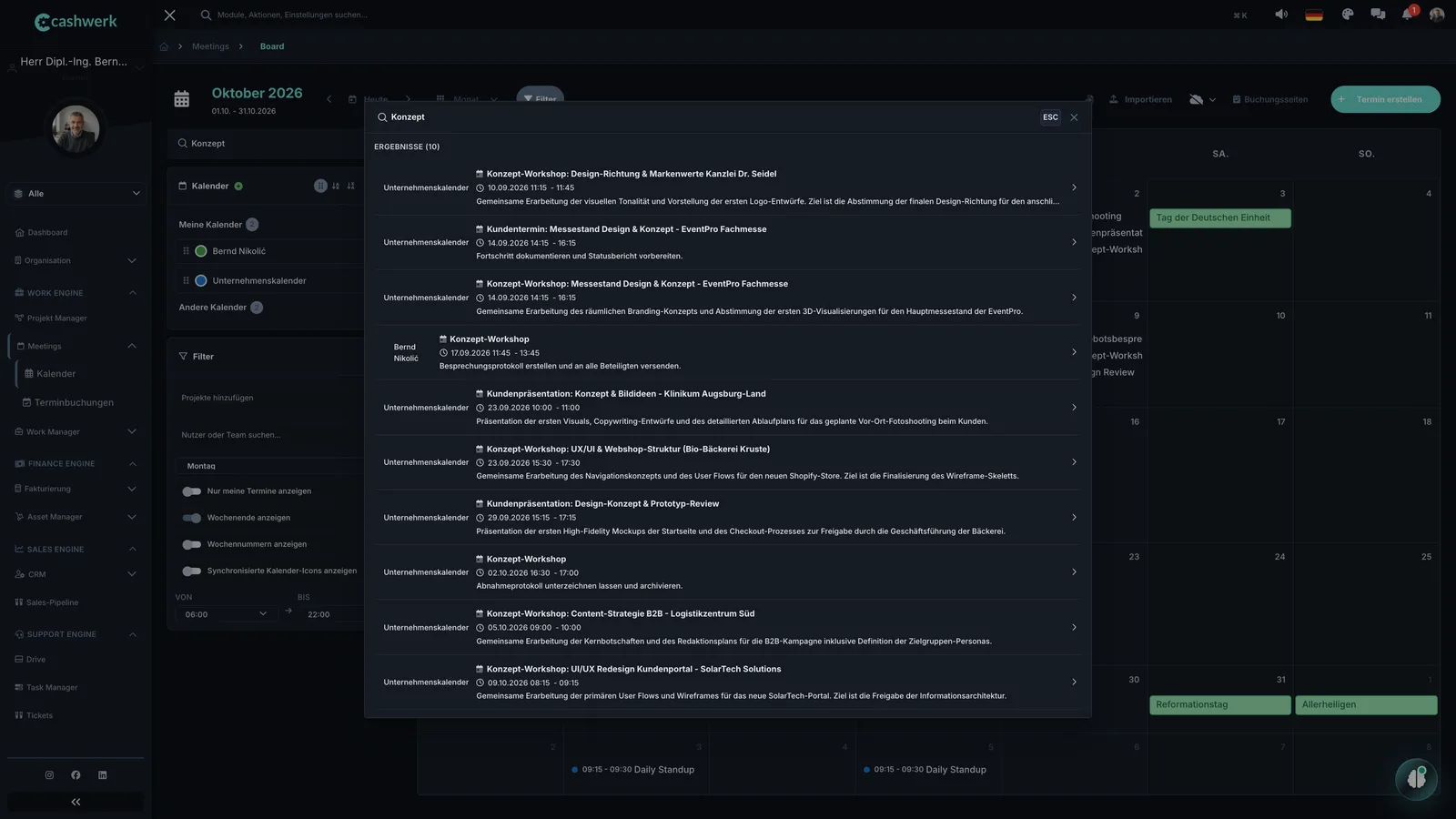Open Buchungsseiten link

coord(1269,99)
